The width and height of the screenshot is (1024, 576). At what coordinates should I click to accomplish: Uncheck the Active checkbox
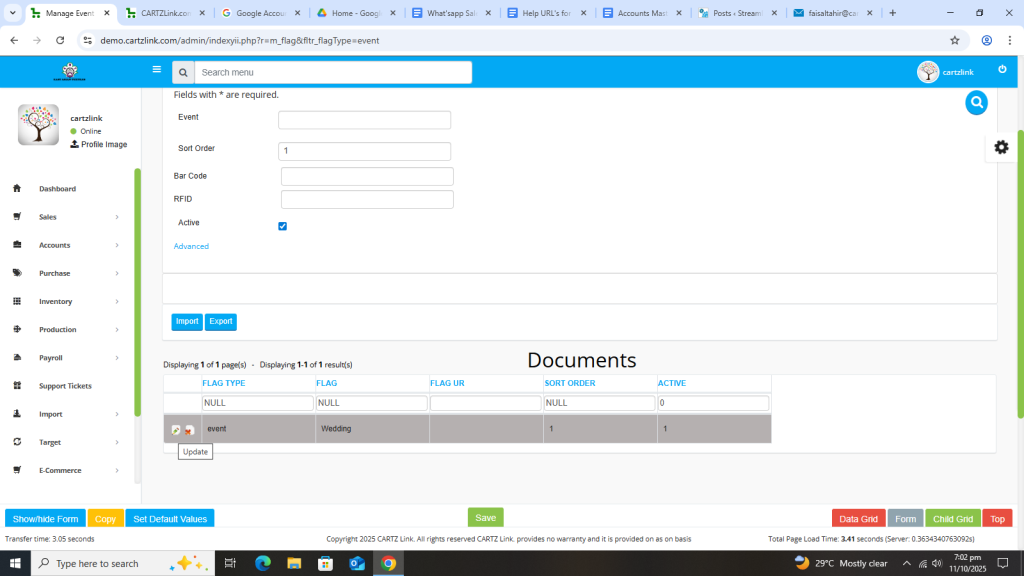[x=282, y=226]
